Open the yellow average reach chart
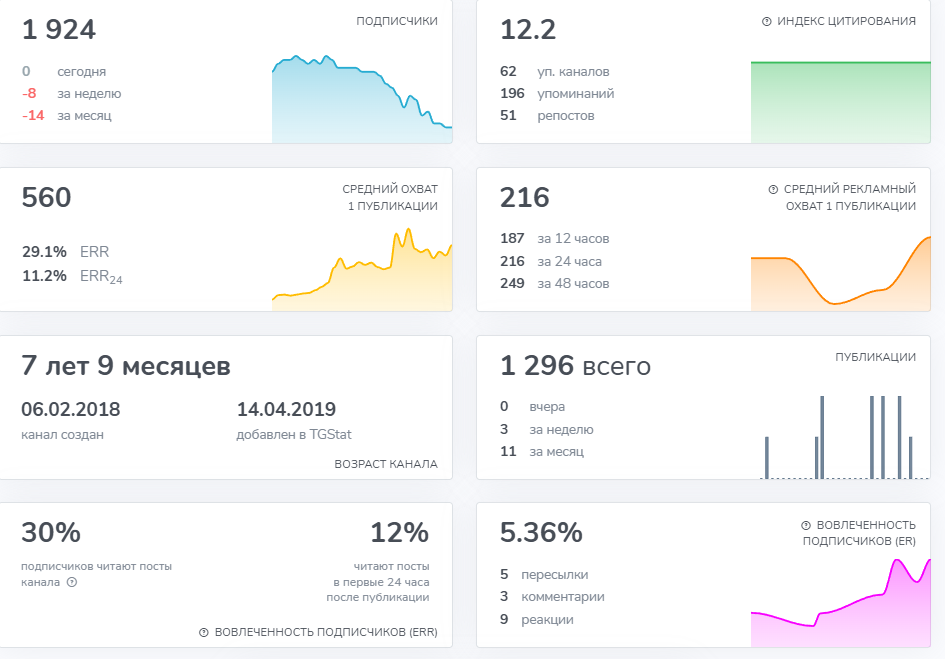This screenshot has height=659, width=945. tap(361, 272)
